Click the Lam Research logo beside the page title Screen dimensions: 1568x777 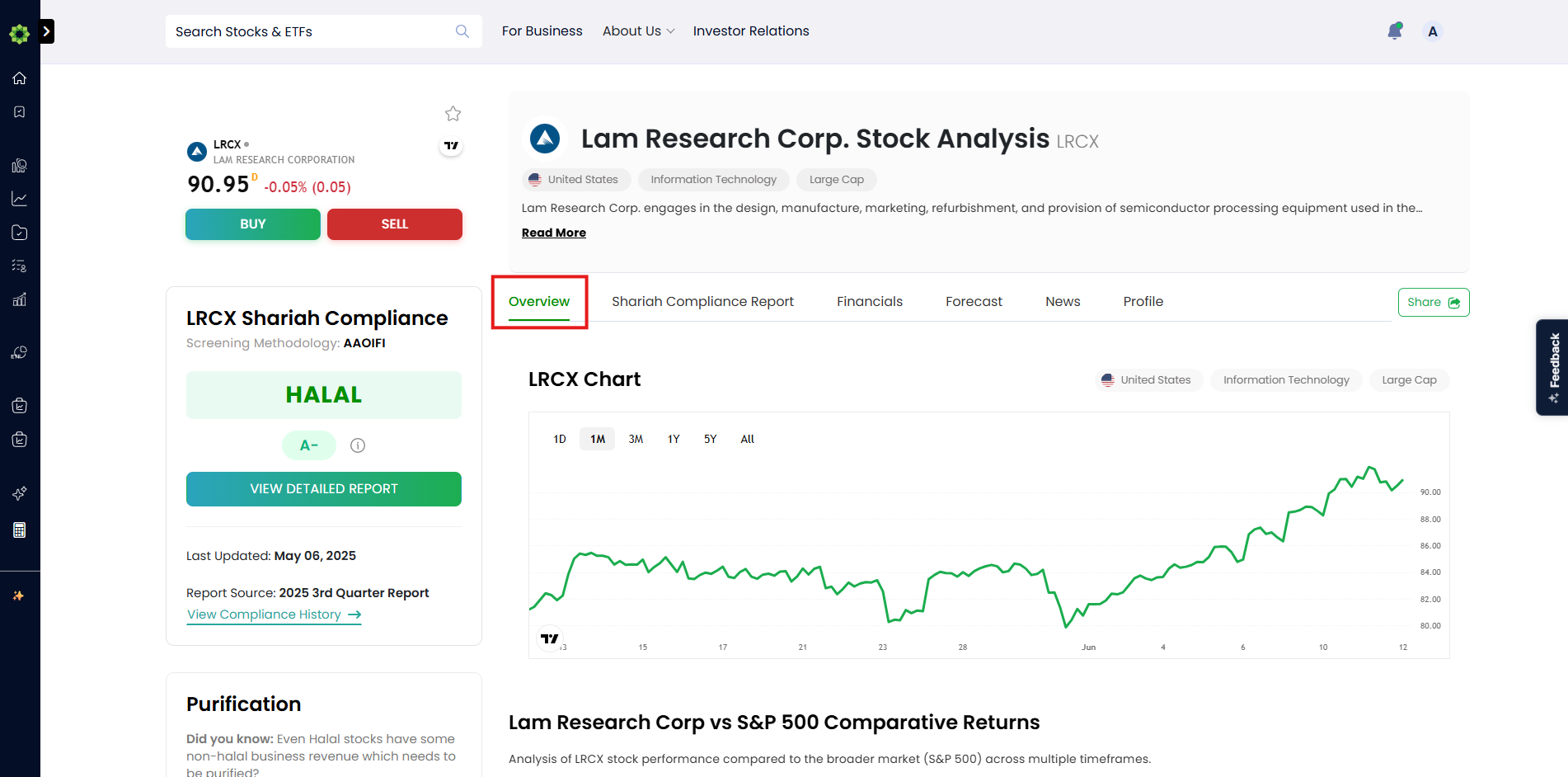tap(545, 139)
